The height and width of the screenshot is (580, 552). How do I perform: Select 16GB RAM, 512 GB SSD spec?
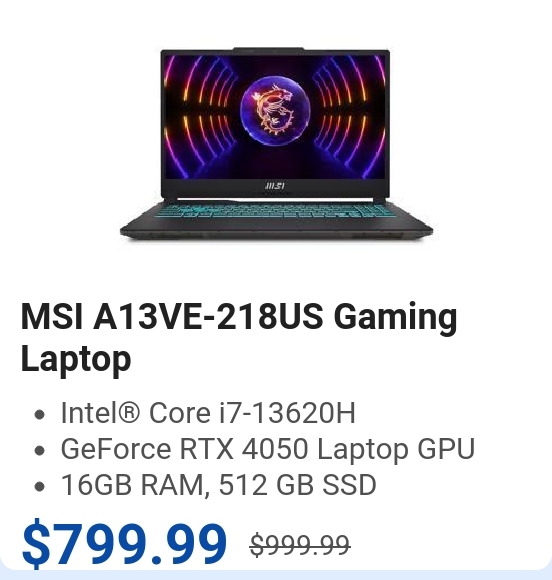click(x=218, y=485)
